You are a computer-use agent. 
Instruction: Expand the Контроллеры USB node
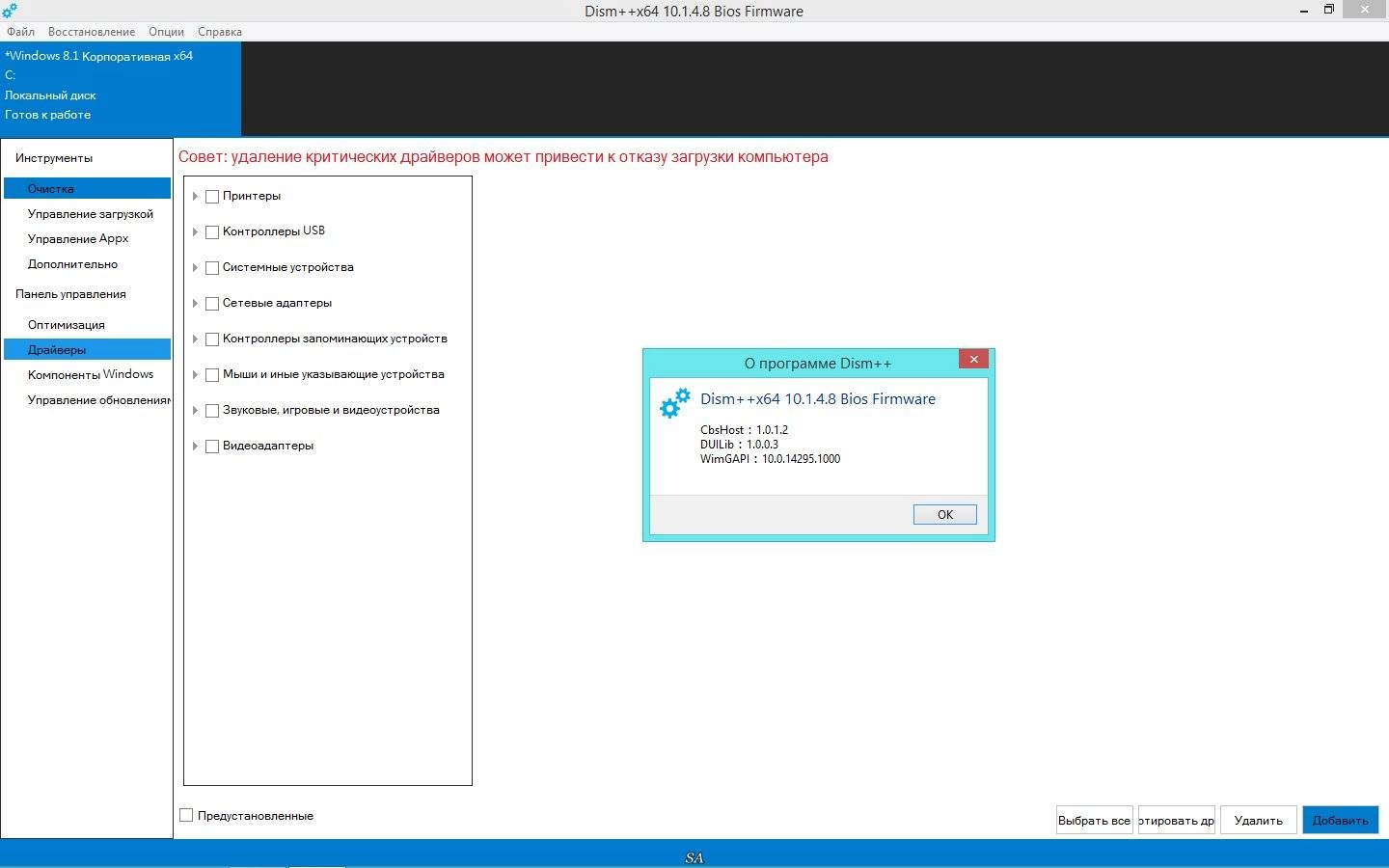195,232
